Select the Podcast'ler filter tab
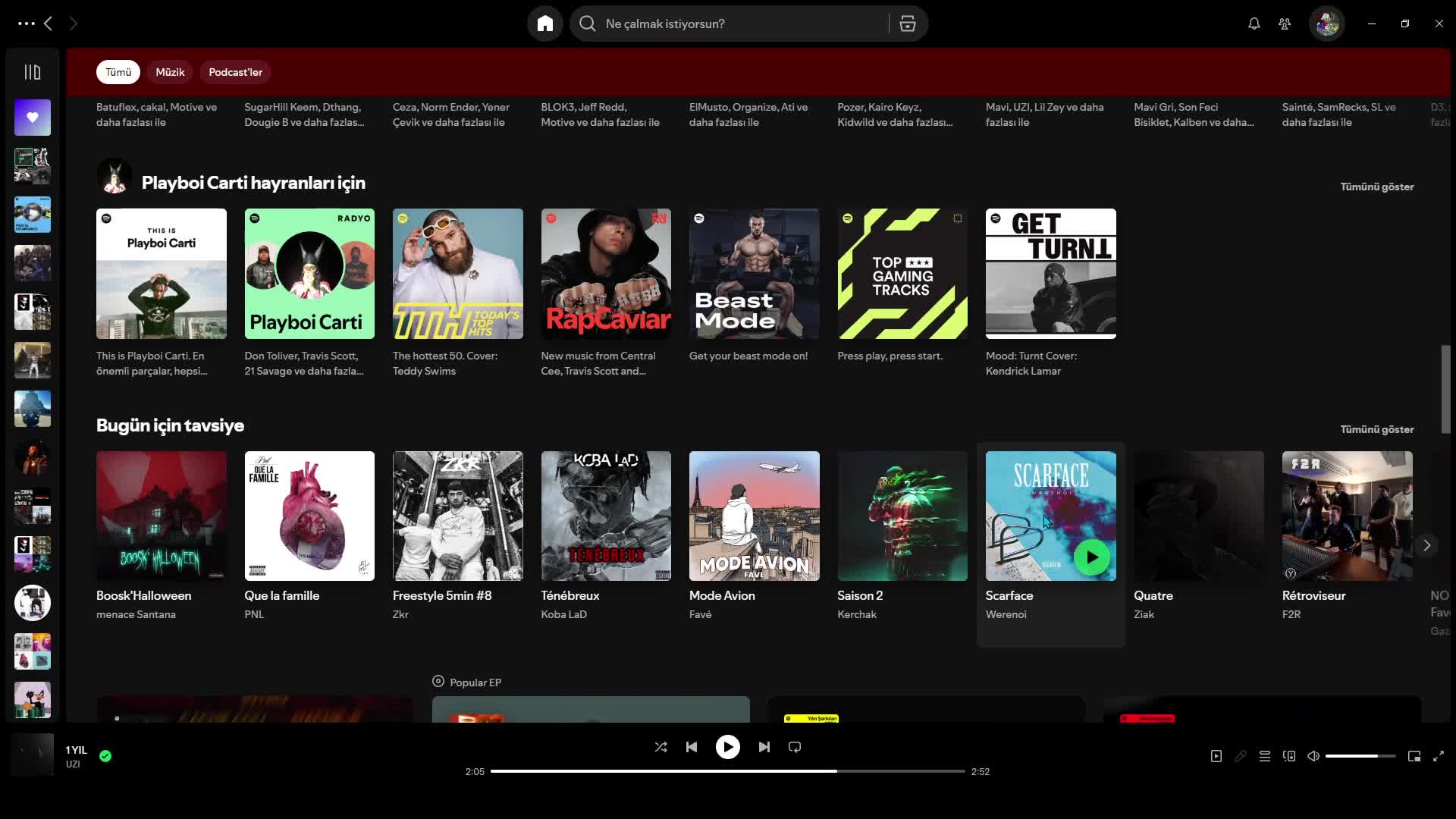1456x819 pixels. [x=235, y=72]
